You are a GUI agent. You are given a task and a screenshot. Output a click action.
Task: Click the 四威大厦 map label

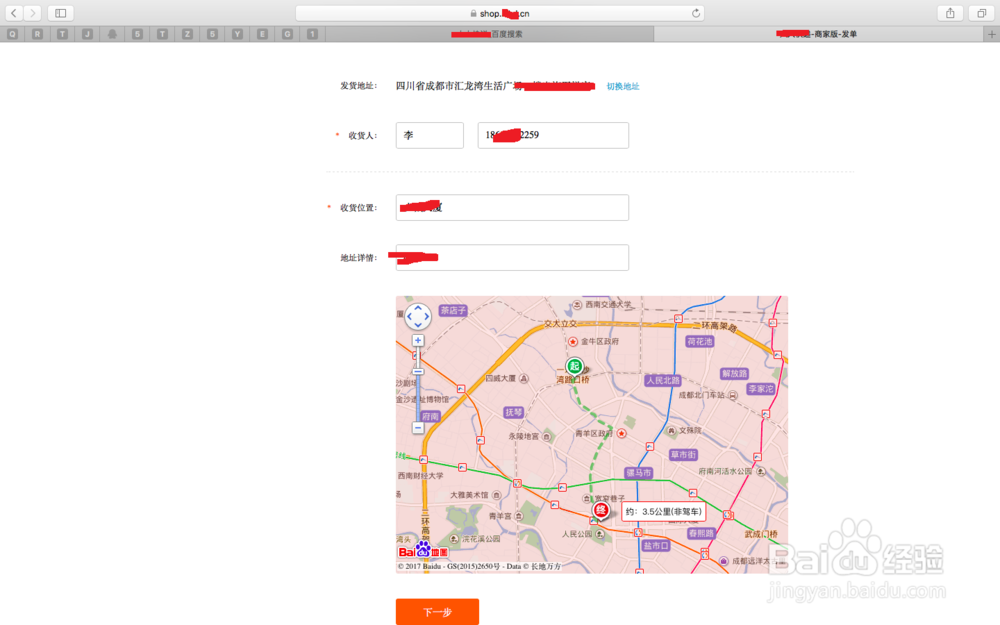501,378
